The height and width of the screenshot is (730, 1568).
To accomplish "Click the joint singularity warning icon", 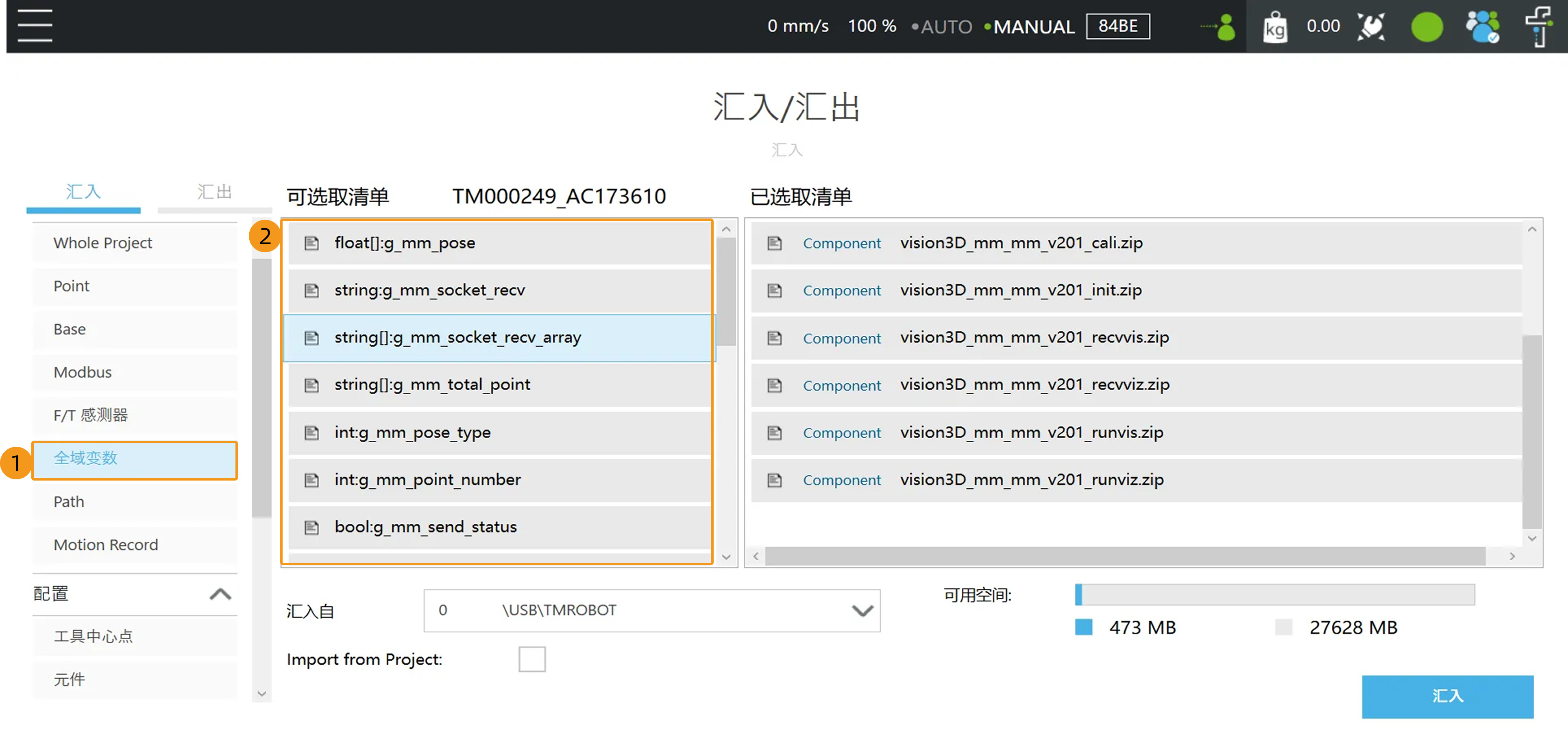I will coord(1371,27).
